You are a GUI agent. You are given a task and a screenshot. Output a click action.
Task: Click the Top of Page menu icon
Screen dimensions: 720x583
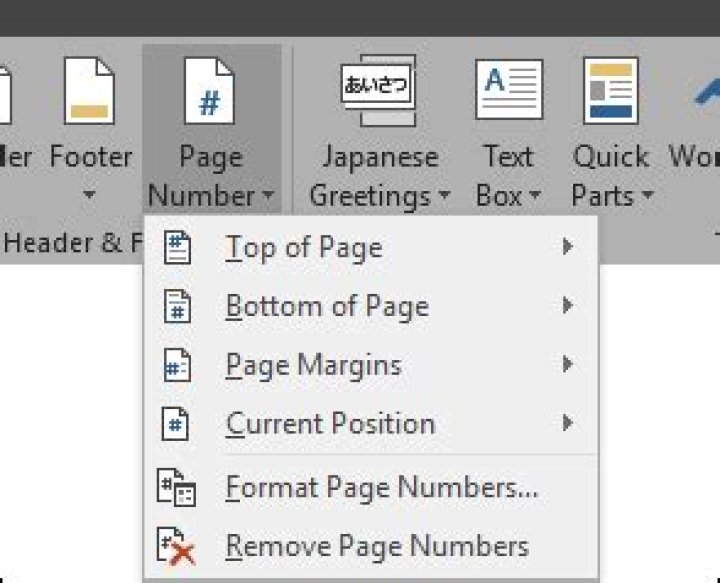(x=178, y=247)
